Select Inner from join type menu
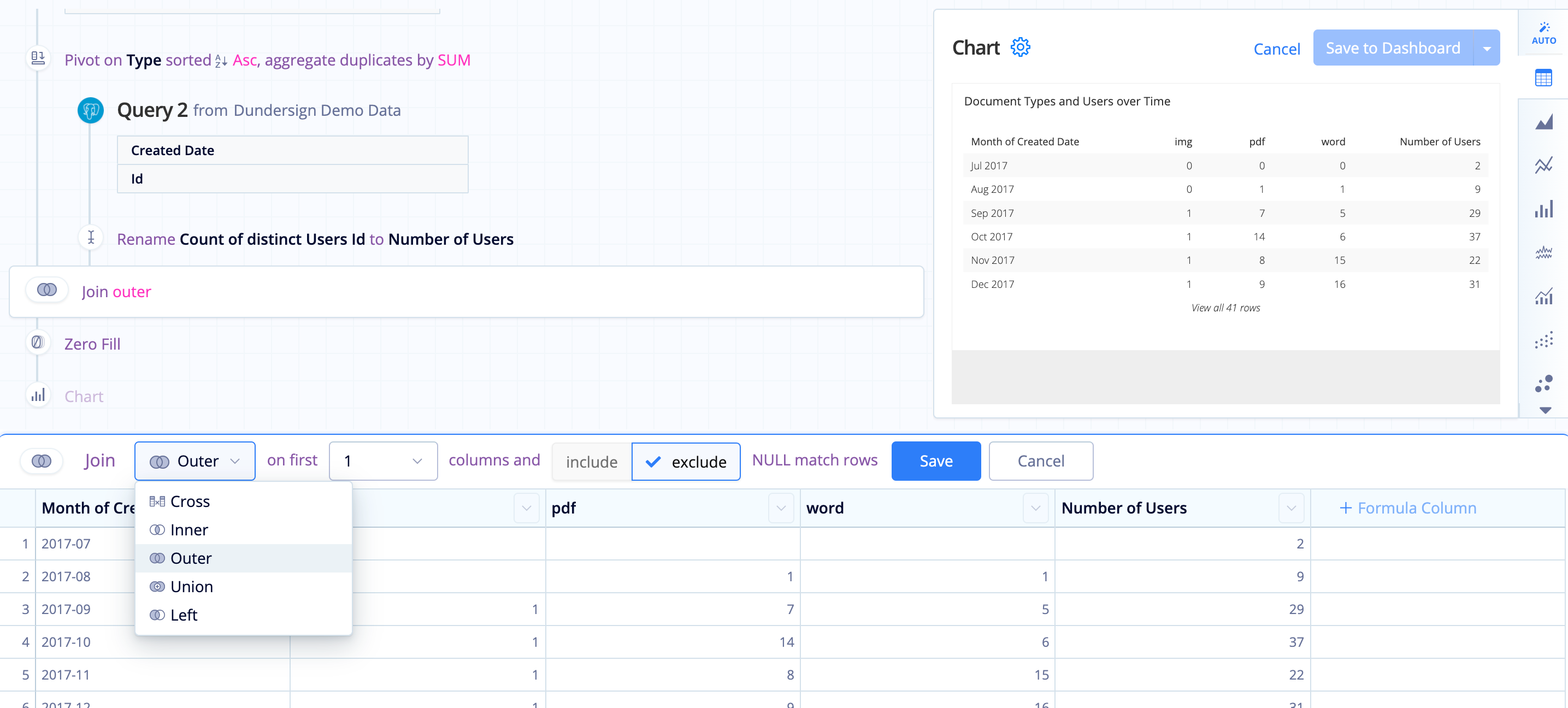Screen dimensions: 1568x708 [190, 529]
